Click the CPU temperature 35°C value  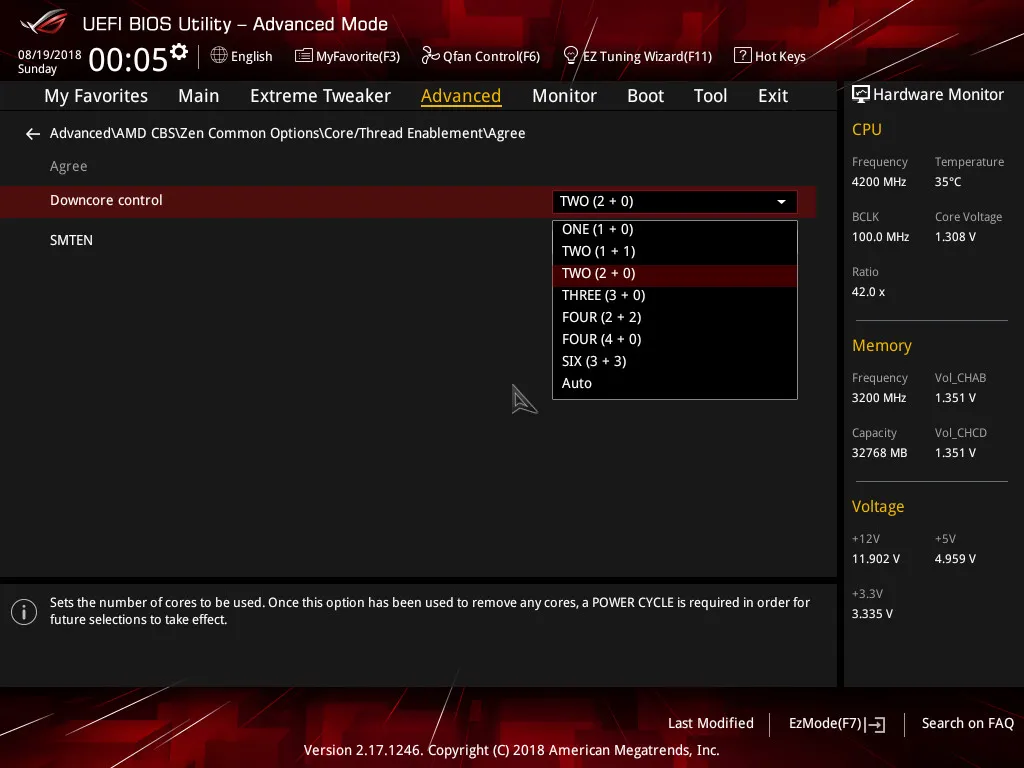[x=948, y=182]
